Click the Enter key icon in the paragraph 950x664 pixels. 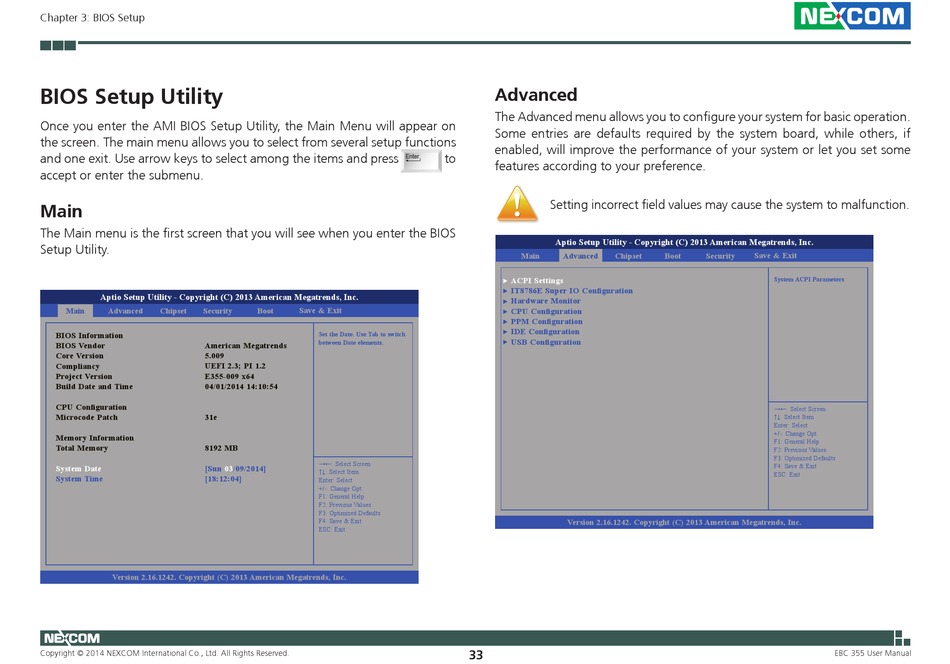[420, 160]
